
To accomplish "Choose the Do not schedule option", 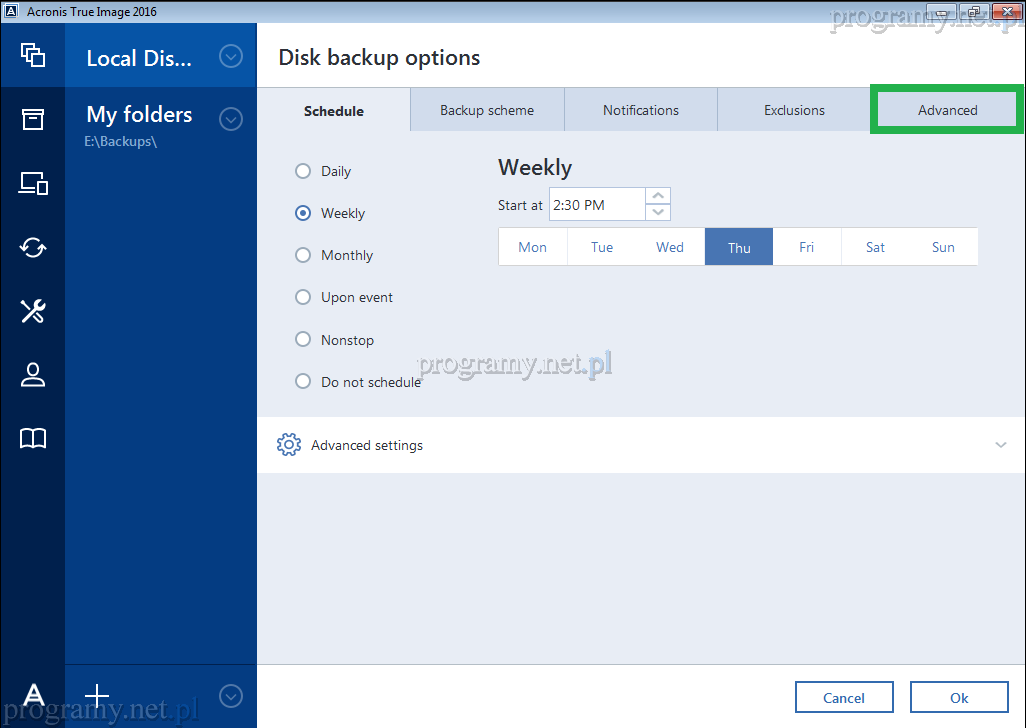I will pyautogui.click(x=303, y=381).
